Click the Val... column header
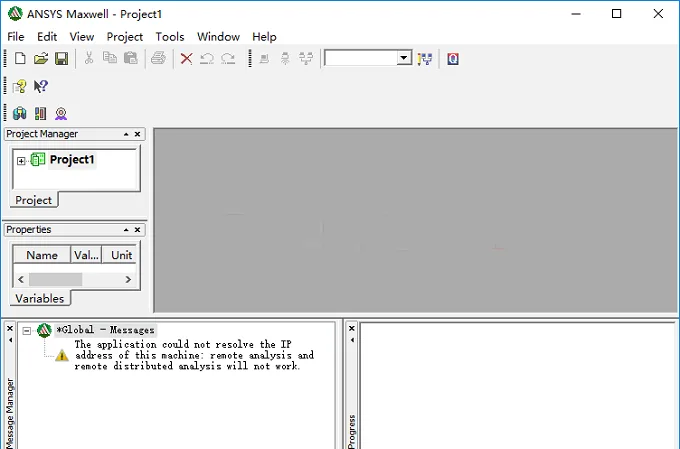Image resolution: width=680 pixels, height=449 pixels. pyautogui.click(x=86, y=255)
